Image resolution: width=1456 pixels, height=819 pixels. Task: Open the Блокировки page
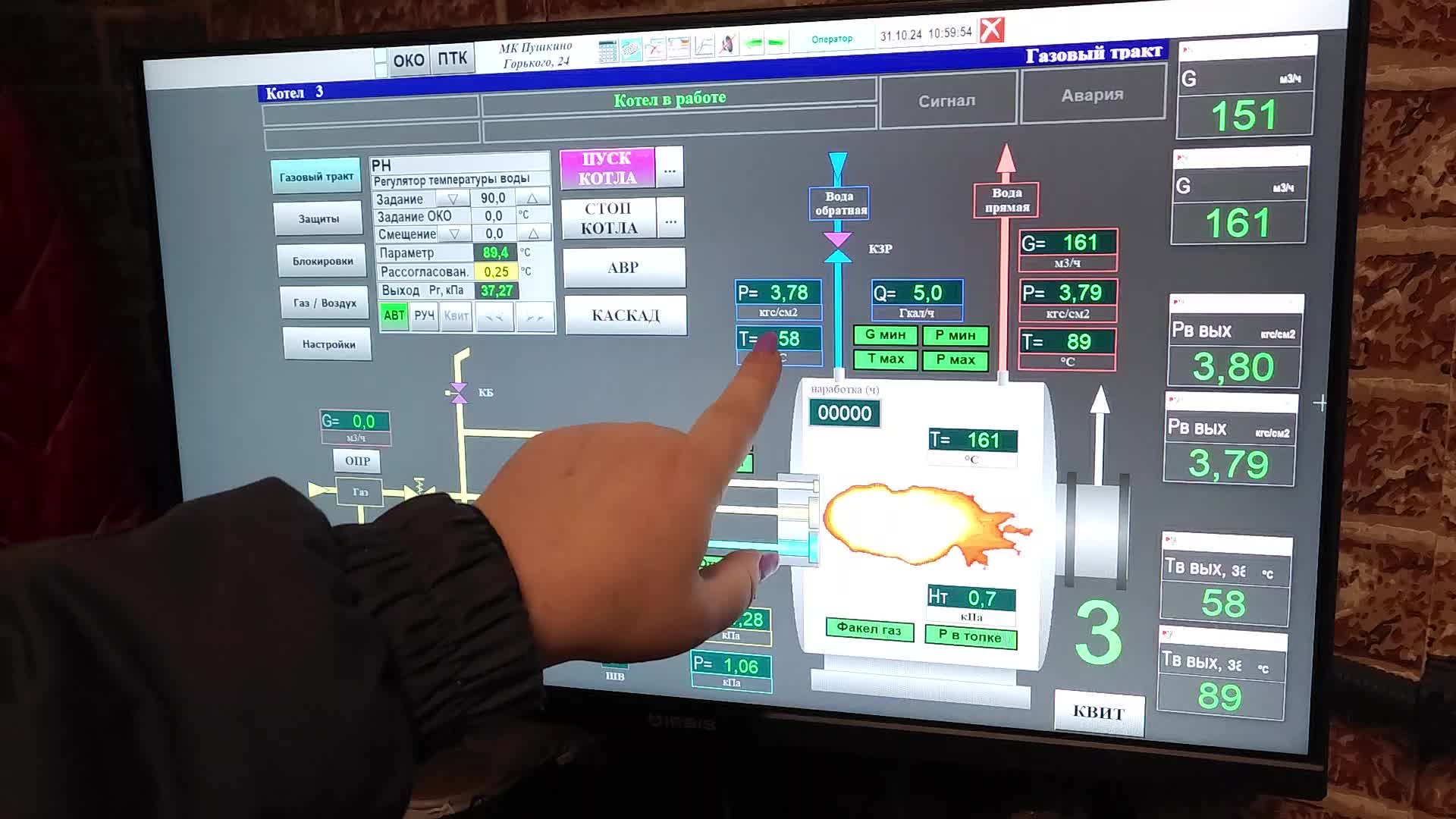click(322, 261)
